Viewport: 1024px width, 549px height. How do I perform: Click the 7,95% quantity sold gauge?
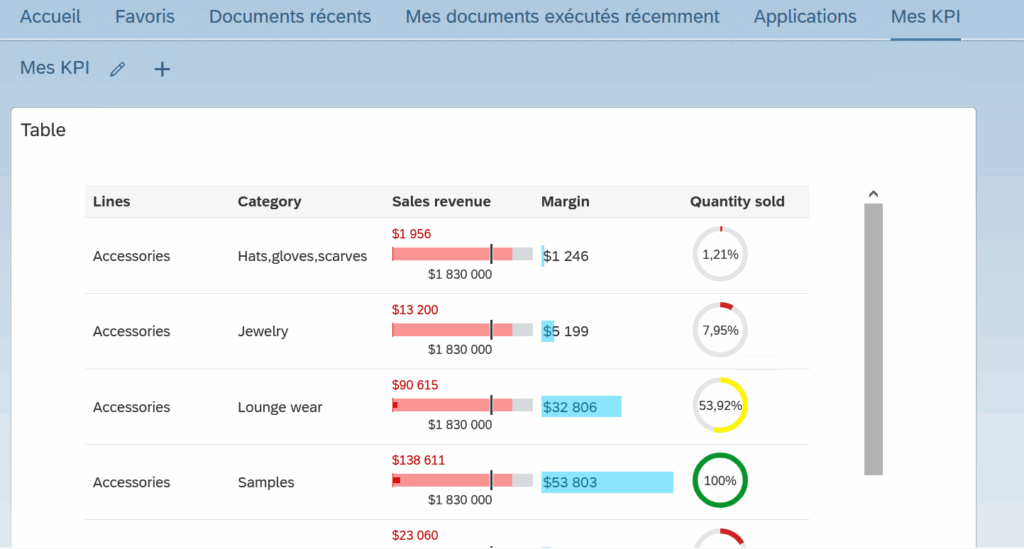tap(720, 330)
